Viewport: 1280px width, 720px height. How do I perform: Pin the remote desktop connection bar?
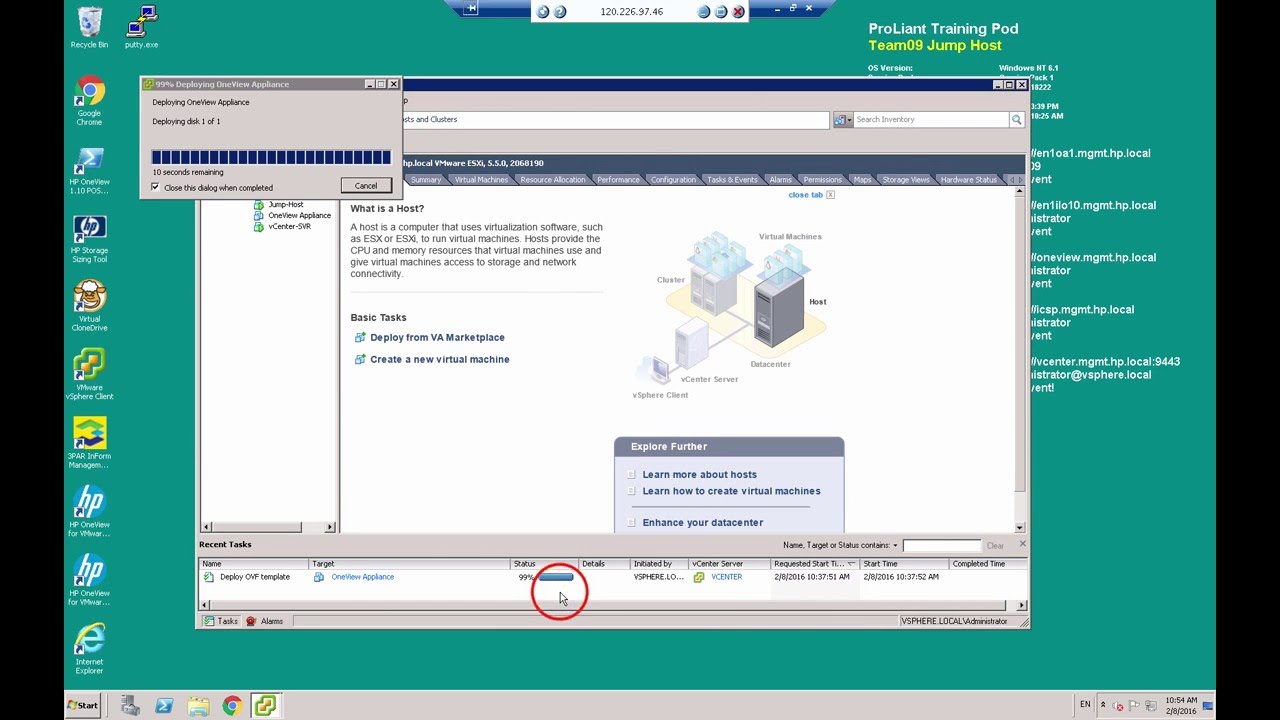pyautogui.click(x=471, y=8)
